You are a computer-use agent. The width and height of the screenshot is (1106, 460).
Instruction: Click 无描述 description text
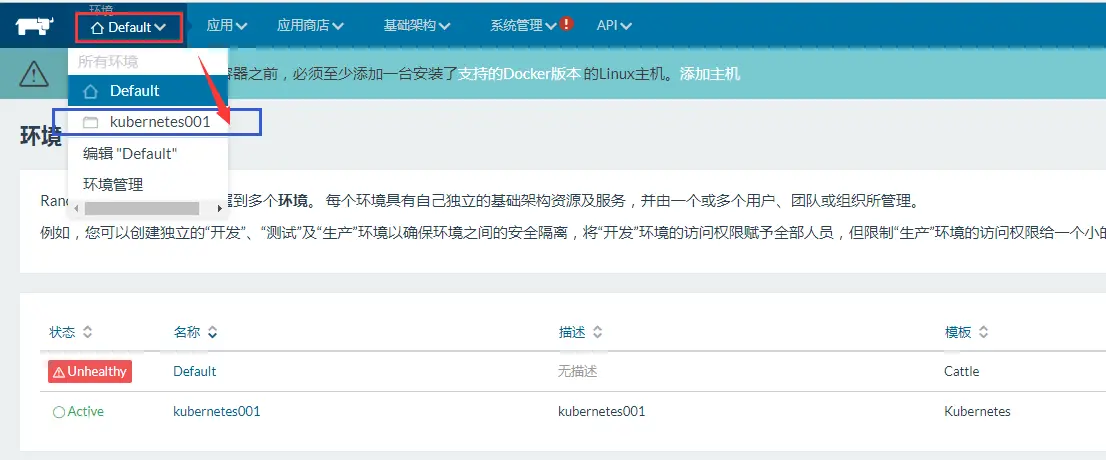pos(578,371)
